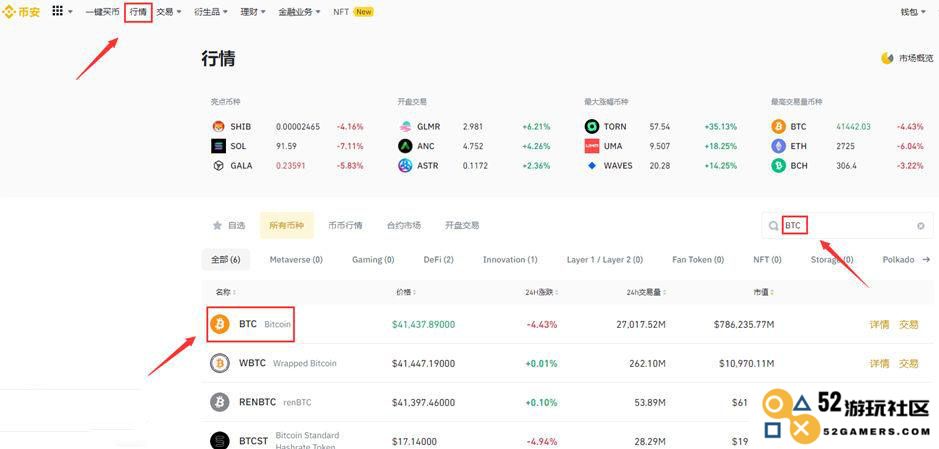Viewport: 939px width, 449px height.
Task: Click the RENBTC price $41,397.46000
Action: click(423, 402)
